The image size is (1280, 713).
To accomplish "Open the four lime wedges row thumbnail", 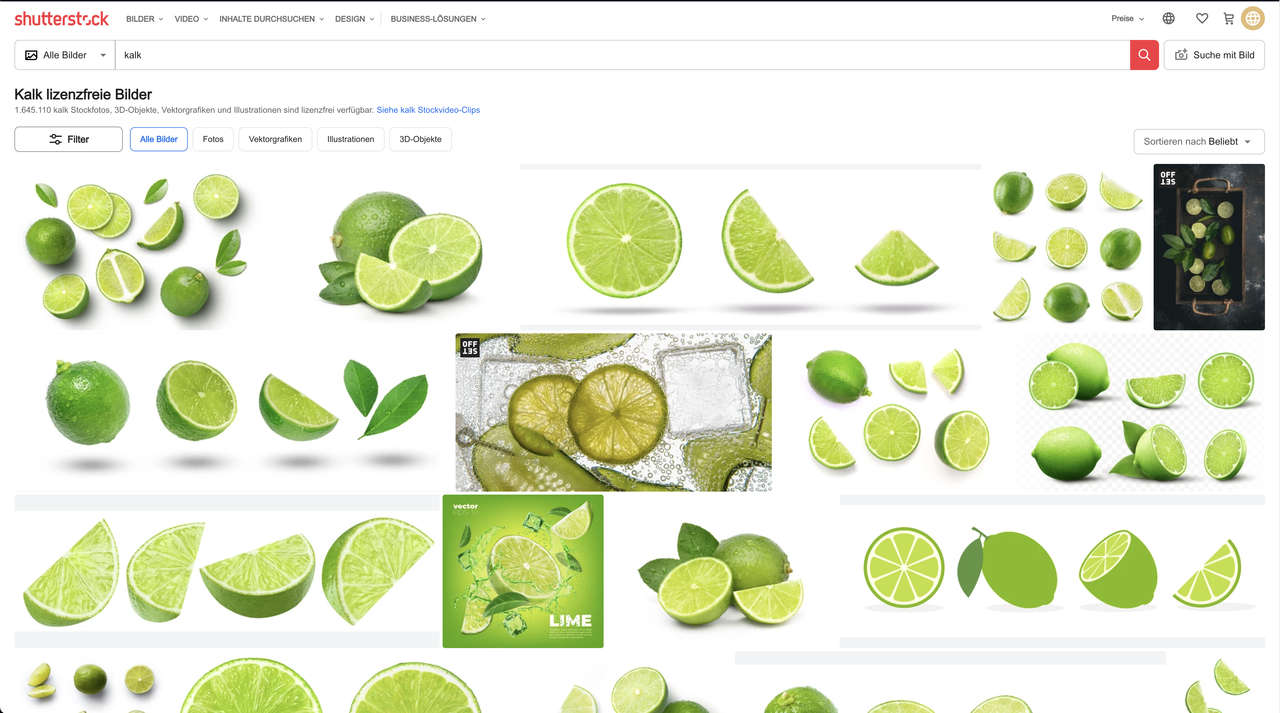I will pyautogui.click(x=226, y=571).
